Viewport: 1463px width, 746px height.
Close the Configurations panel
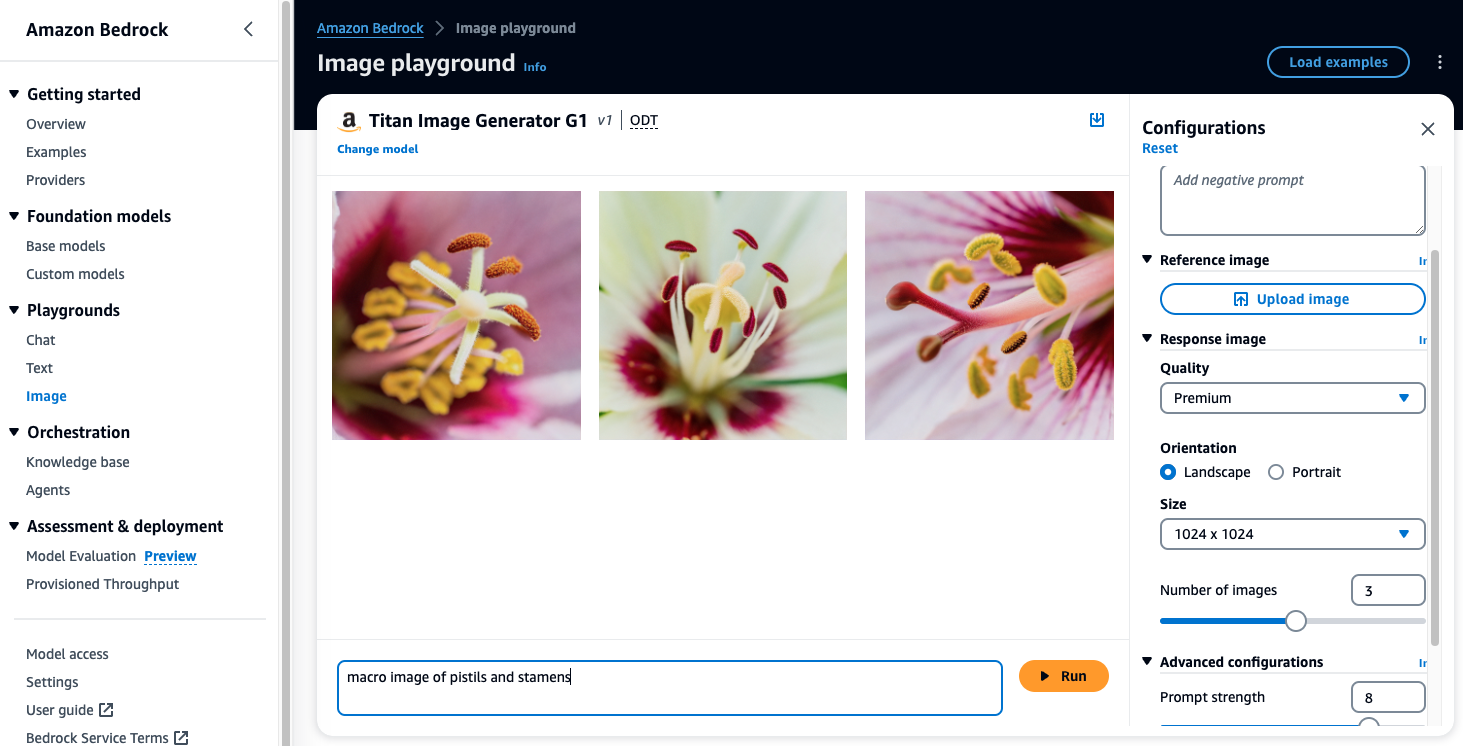tap(1428, 129)
